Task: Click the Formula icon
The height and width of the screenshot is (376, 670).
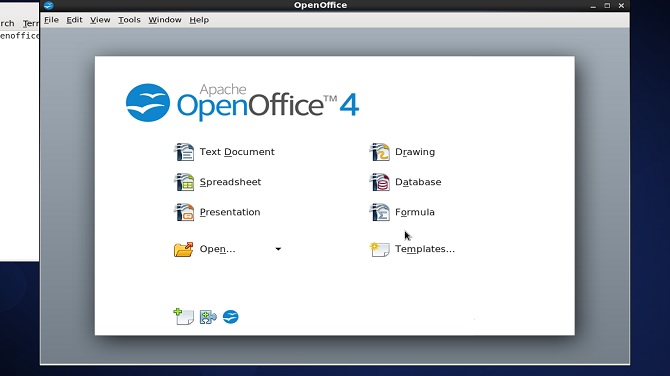Action: pos(379,212)
